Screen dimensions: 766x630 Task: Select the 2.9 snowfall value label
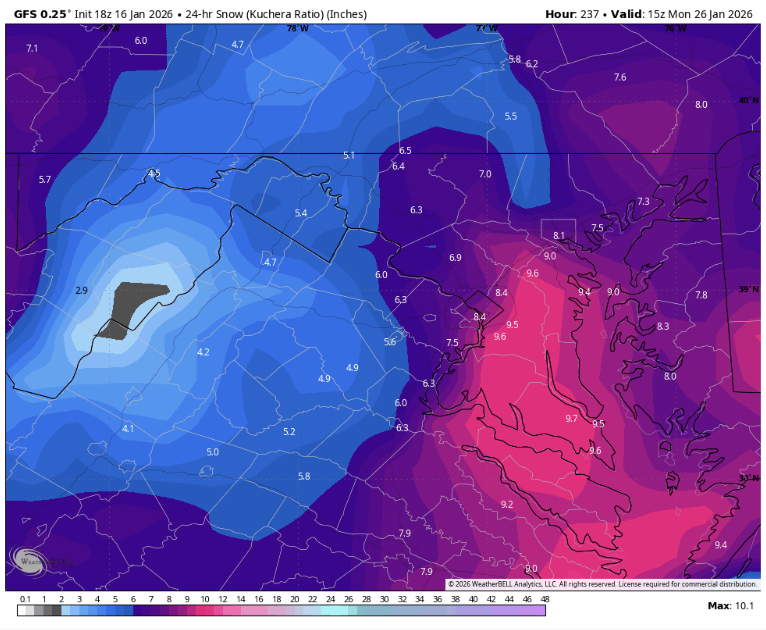(x=82, y=291)
